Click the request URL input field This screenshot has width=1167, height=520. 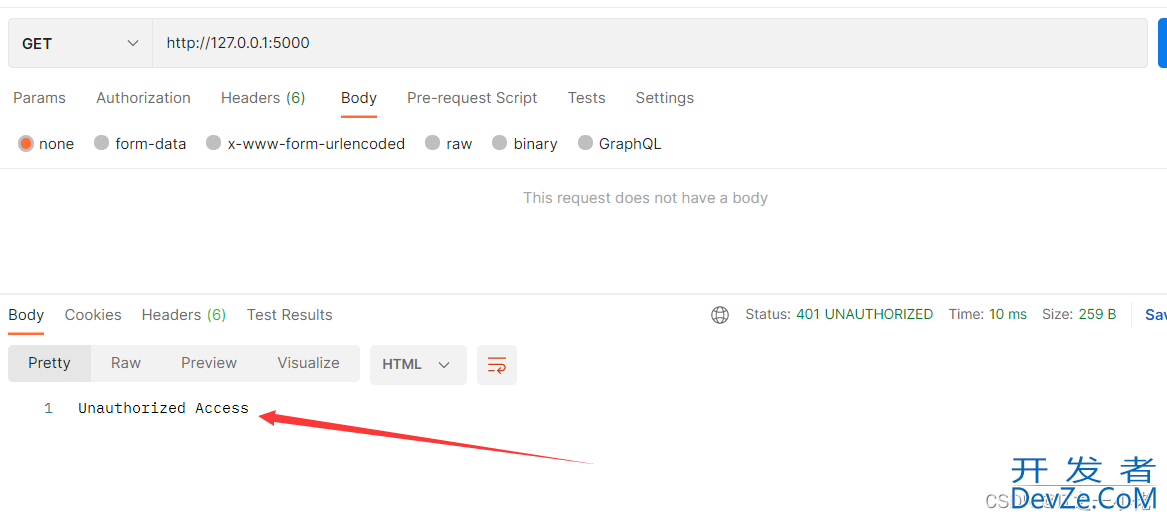(650, 43)
